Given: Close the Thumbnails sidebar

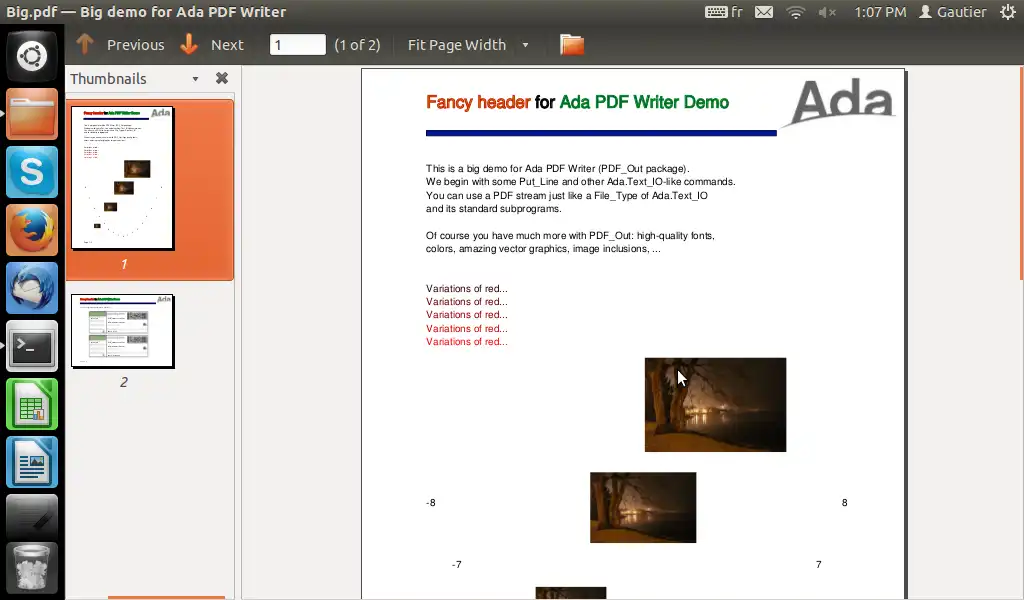Looking at the screenshot, I should coord(222,78).
